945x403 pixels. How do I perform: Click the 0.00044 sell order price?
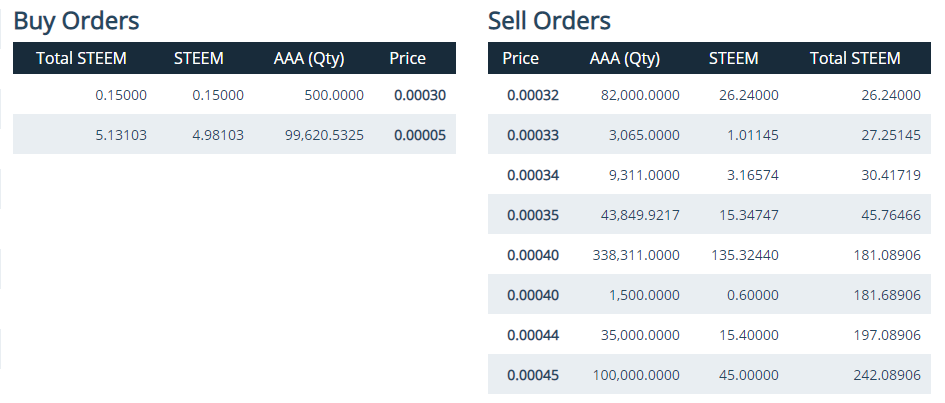[533, 335]
